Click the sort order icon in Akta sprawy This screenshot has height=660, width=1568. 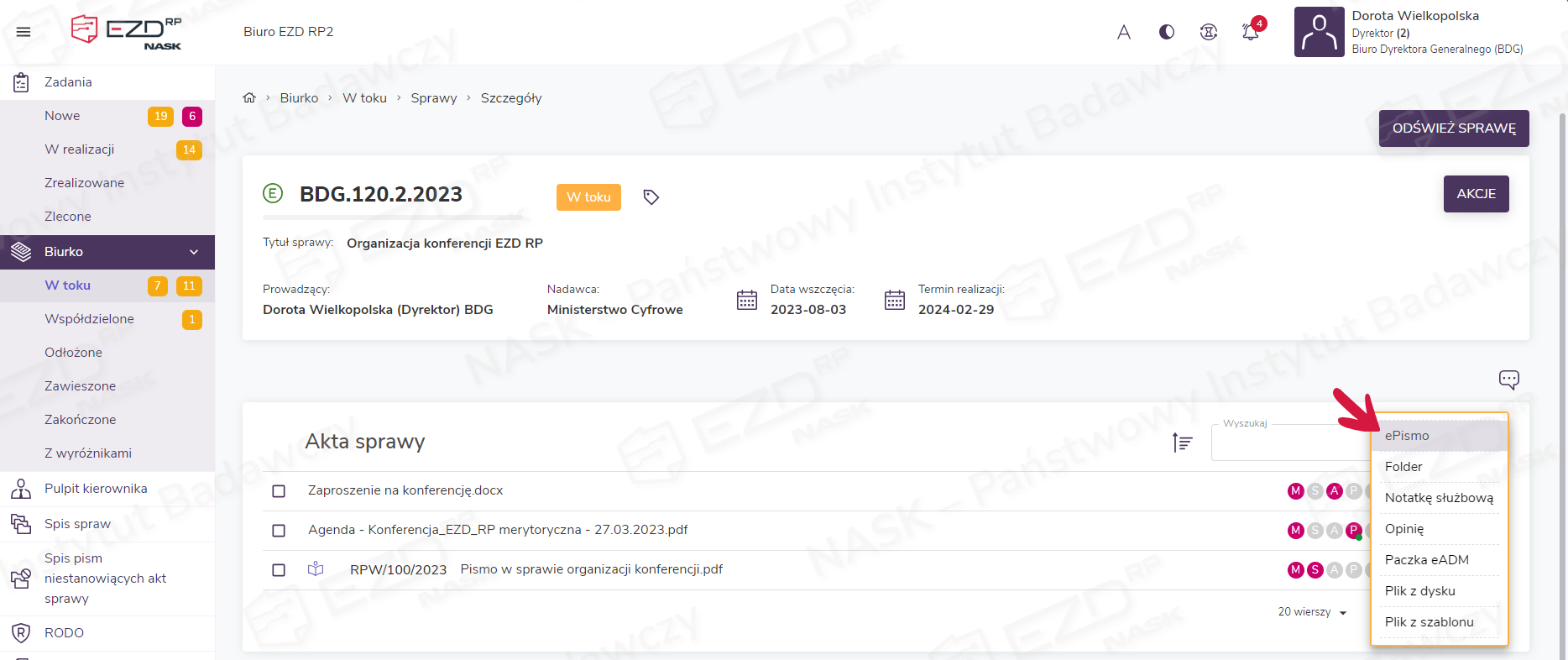(1182, 443)
